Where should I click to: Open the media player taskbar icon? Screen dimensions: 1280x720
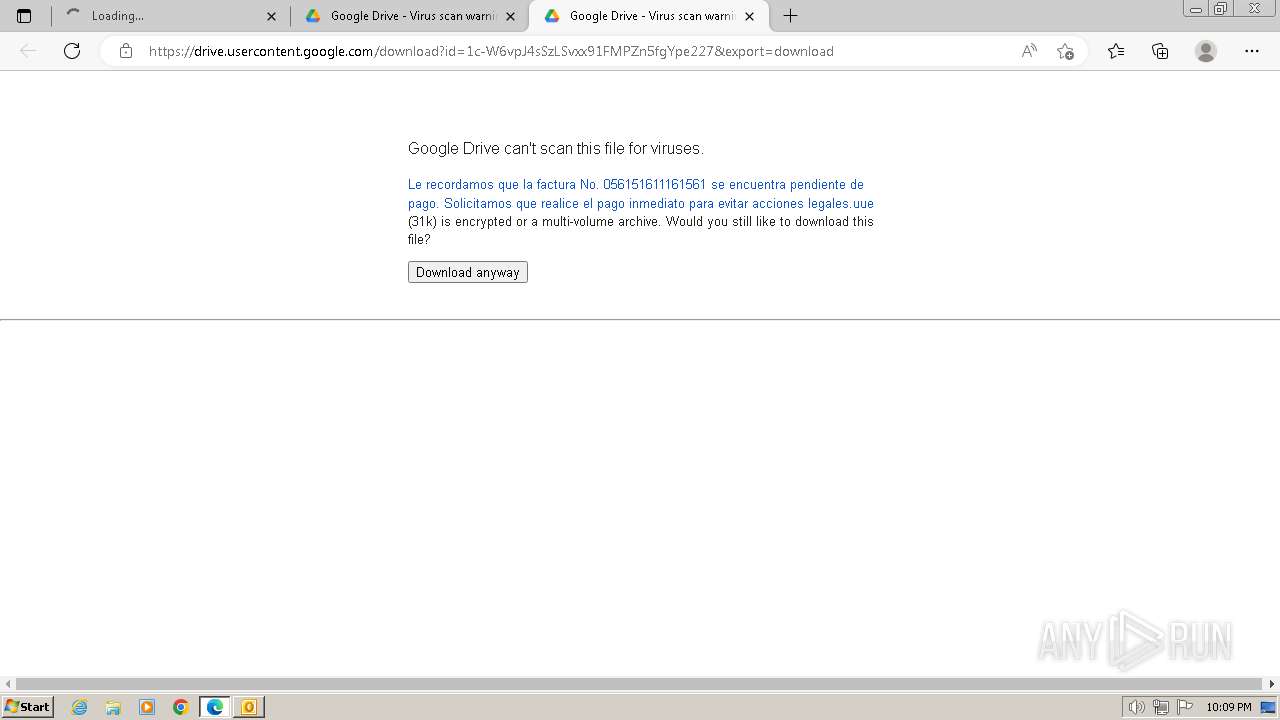(x=147, y=707)
